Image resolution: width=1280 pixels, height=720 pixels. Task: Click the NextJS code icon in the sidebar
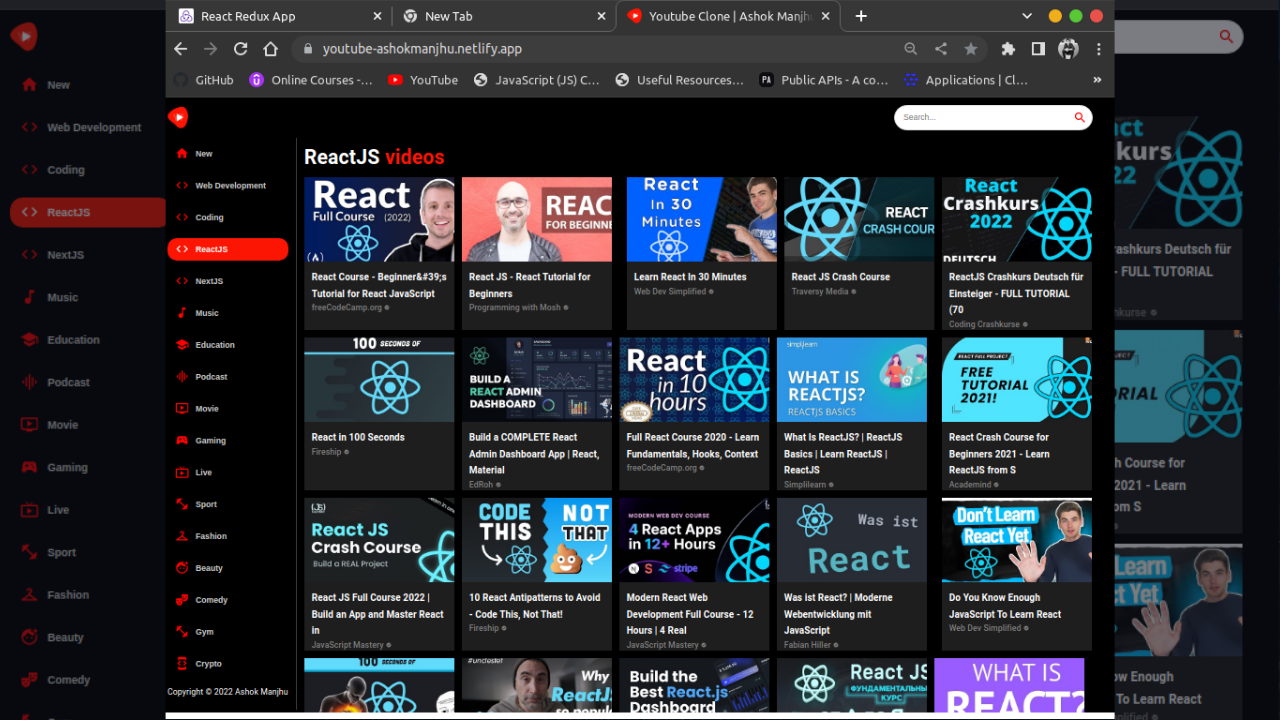point(182,281)
